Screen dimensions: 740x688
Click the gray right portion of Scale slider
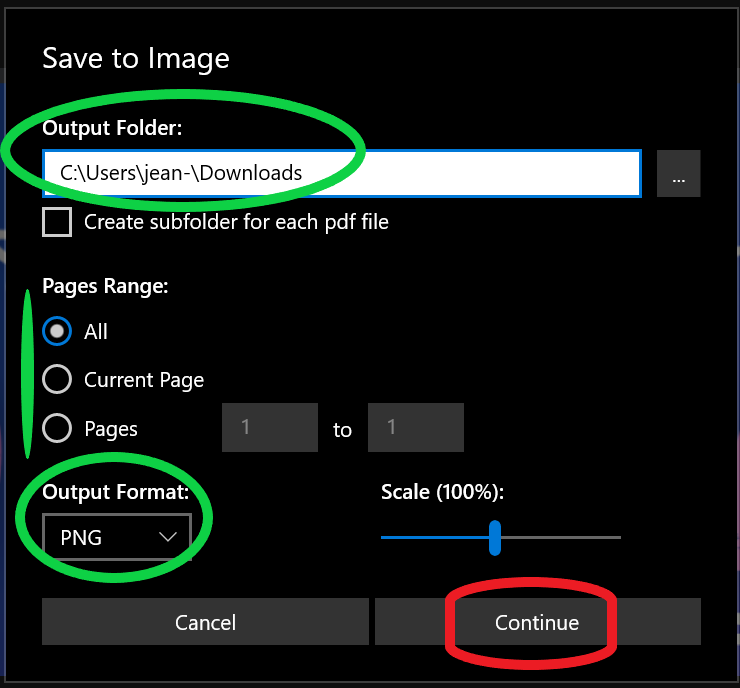tap(560, 537)
